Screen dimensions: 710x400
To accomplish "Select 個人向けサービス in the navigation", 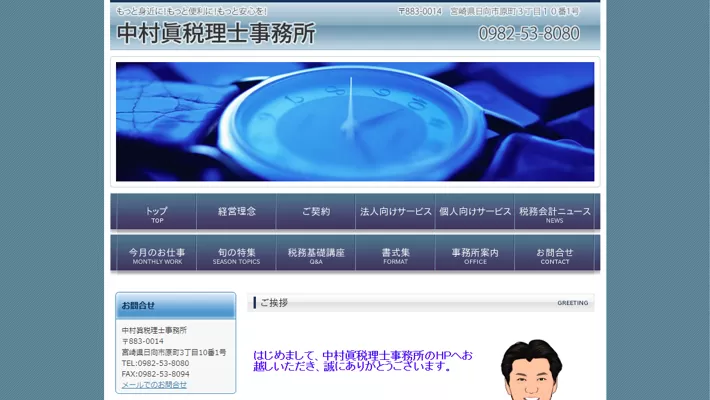I will (x=475, y=212).
